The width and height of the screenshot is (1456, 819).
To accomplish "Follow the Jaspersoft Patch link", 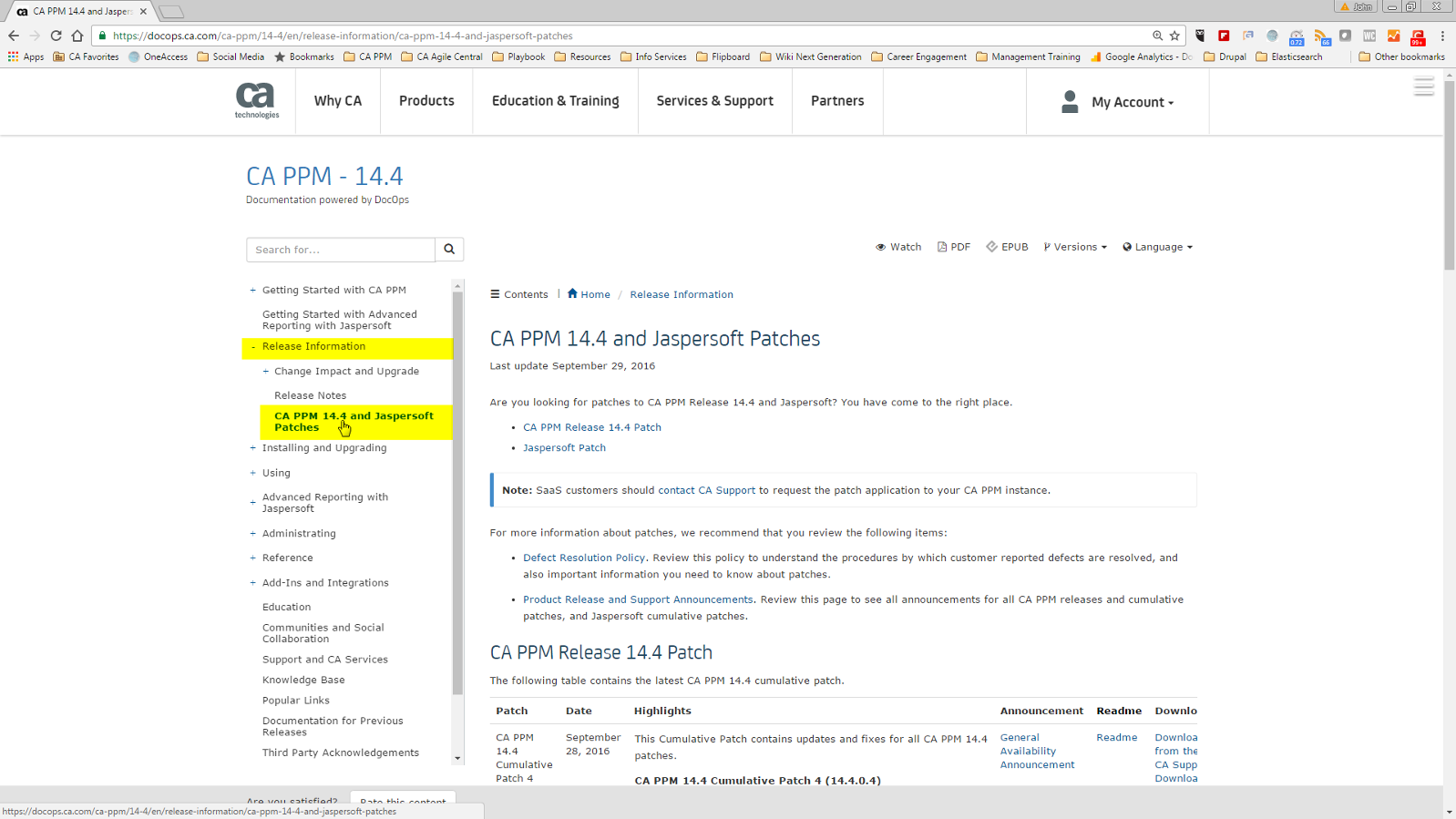I will [x=564, y=447].
